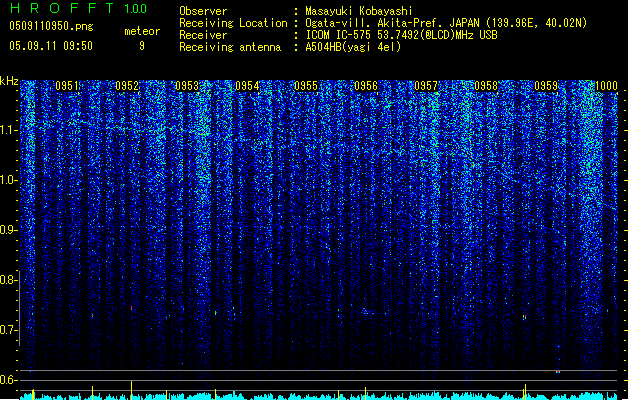Click the 0958 time marker label
The height and width of the screenshot is (400, 629).
(486, 86)
